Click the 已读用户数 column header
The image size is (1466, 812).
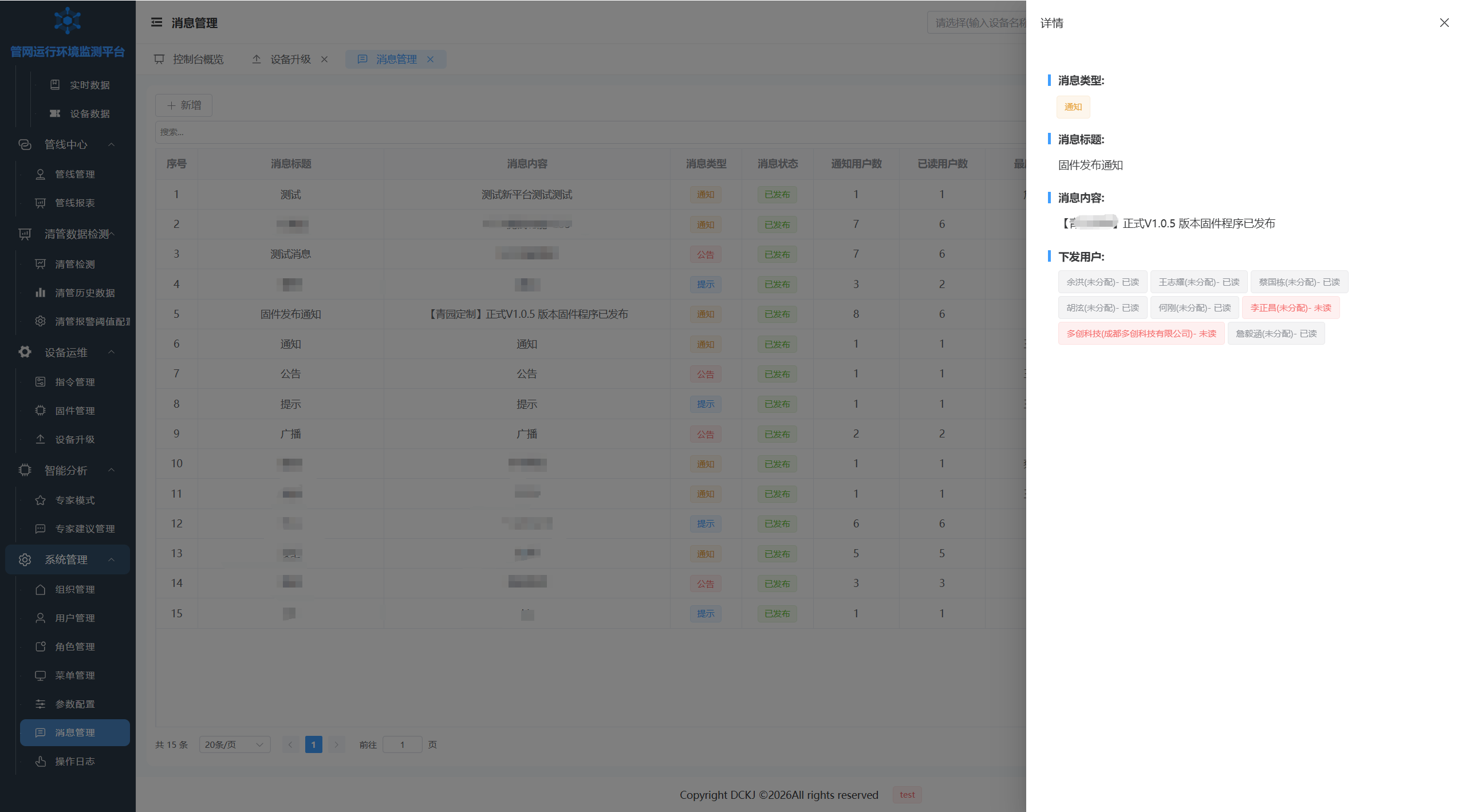click(942, 164)
